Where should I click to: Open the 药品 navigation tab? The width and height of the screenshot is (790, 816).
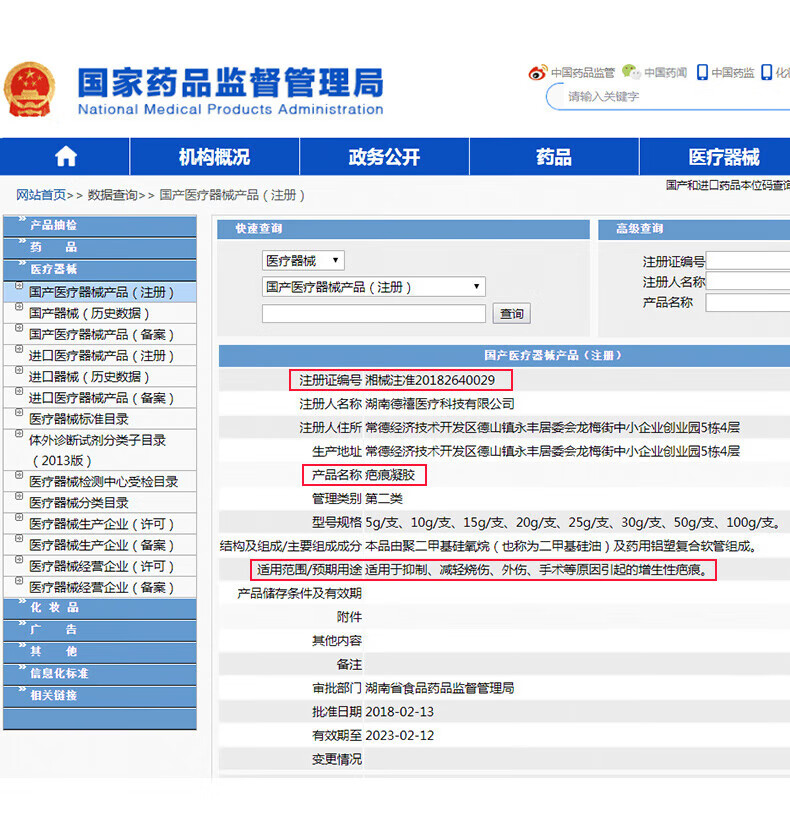554,157
